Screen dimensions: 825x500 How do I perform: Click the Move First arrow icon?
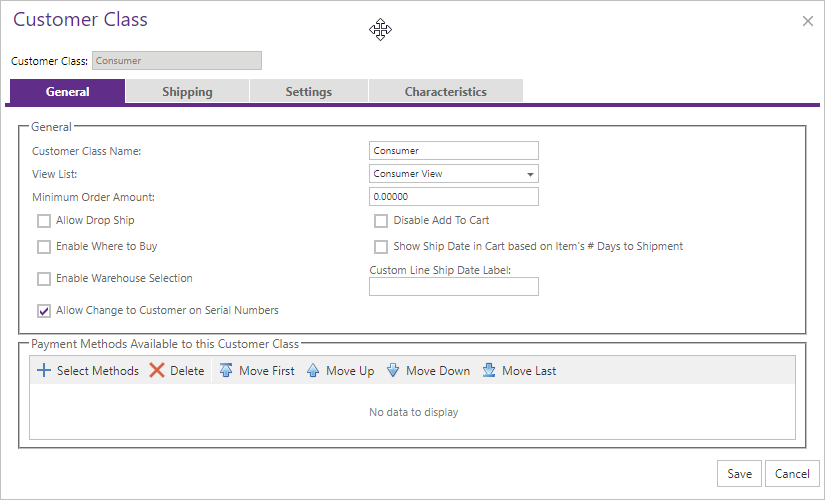click(x=226, y=371)
